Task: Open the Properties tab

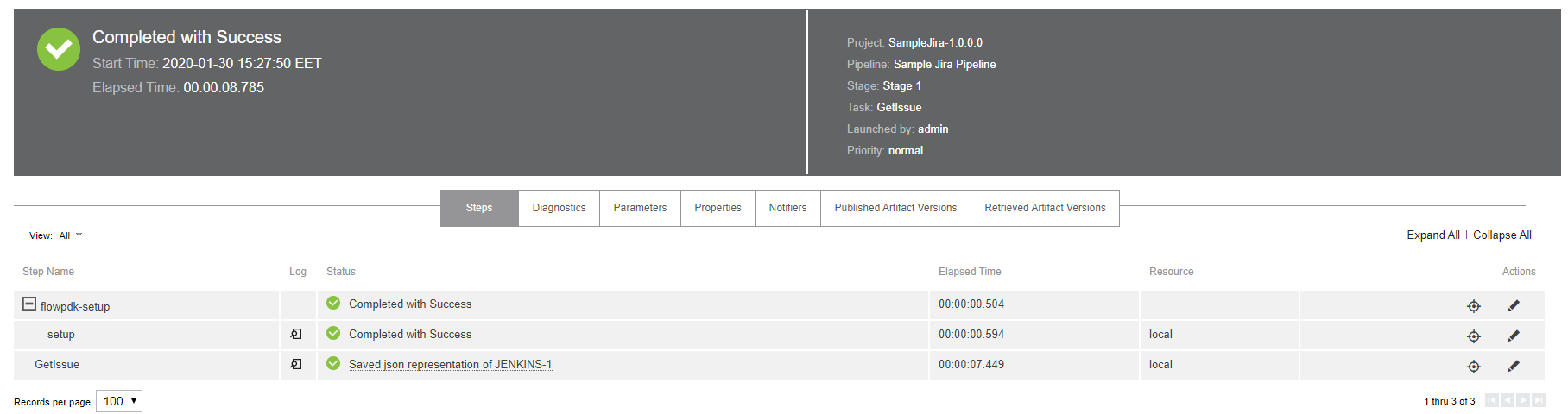Action: coord(718,208)
